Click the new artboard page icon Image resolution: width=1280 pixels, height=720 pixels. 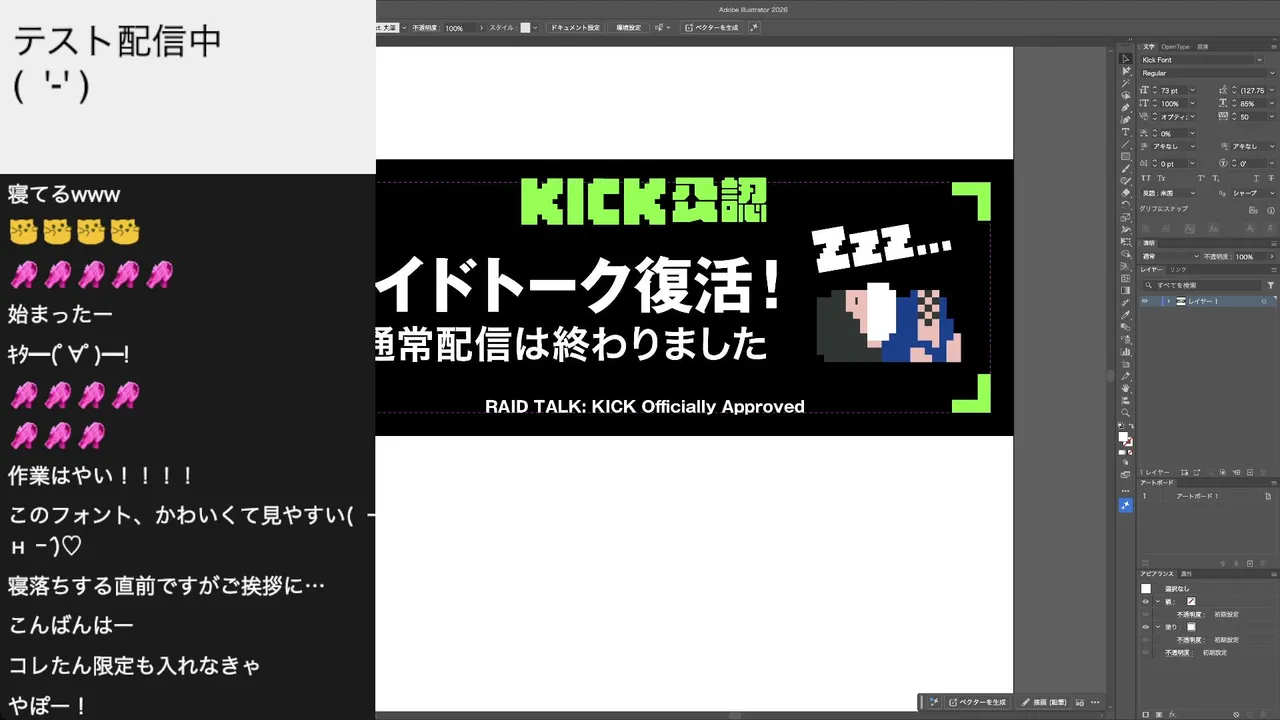point(1268,496)
